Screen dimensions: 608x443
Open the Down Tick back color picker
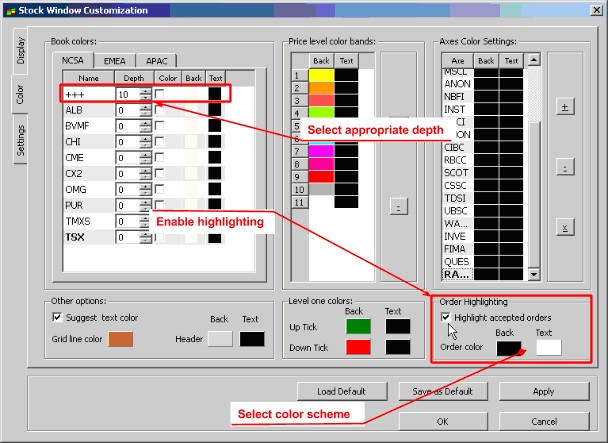click(358, 347)
